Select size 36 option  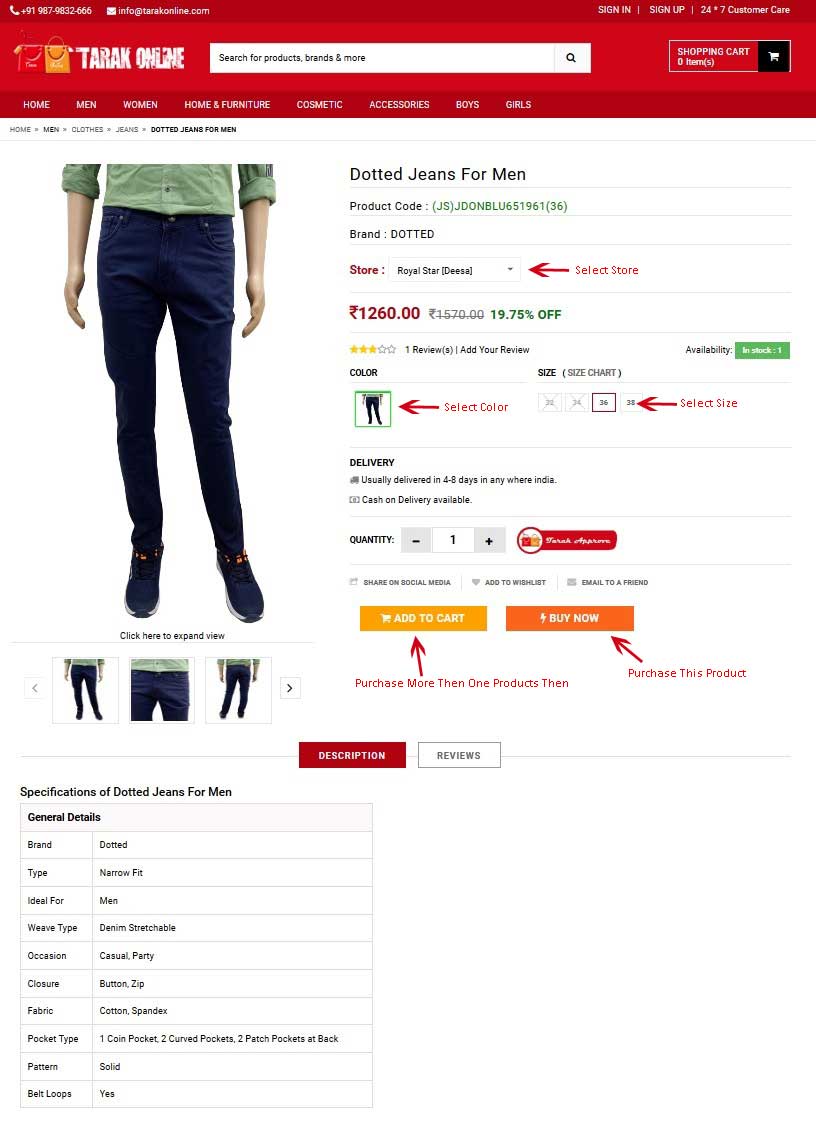click(x=604, y=403)
